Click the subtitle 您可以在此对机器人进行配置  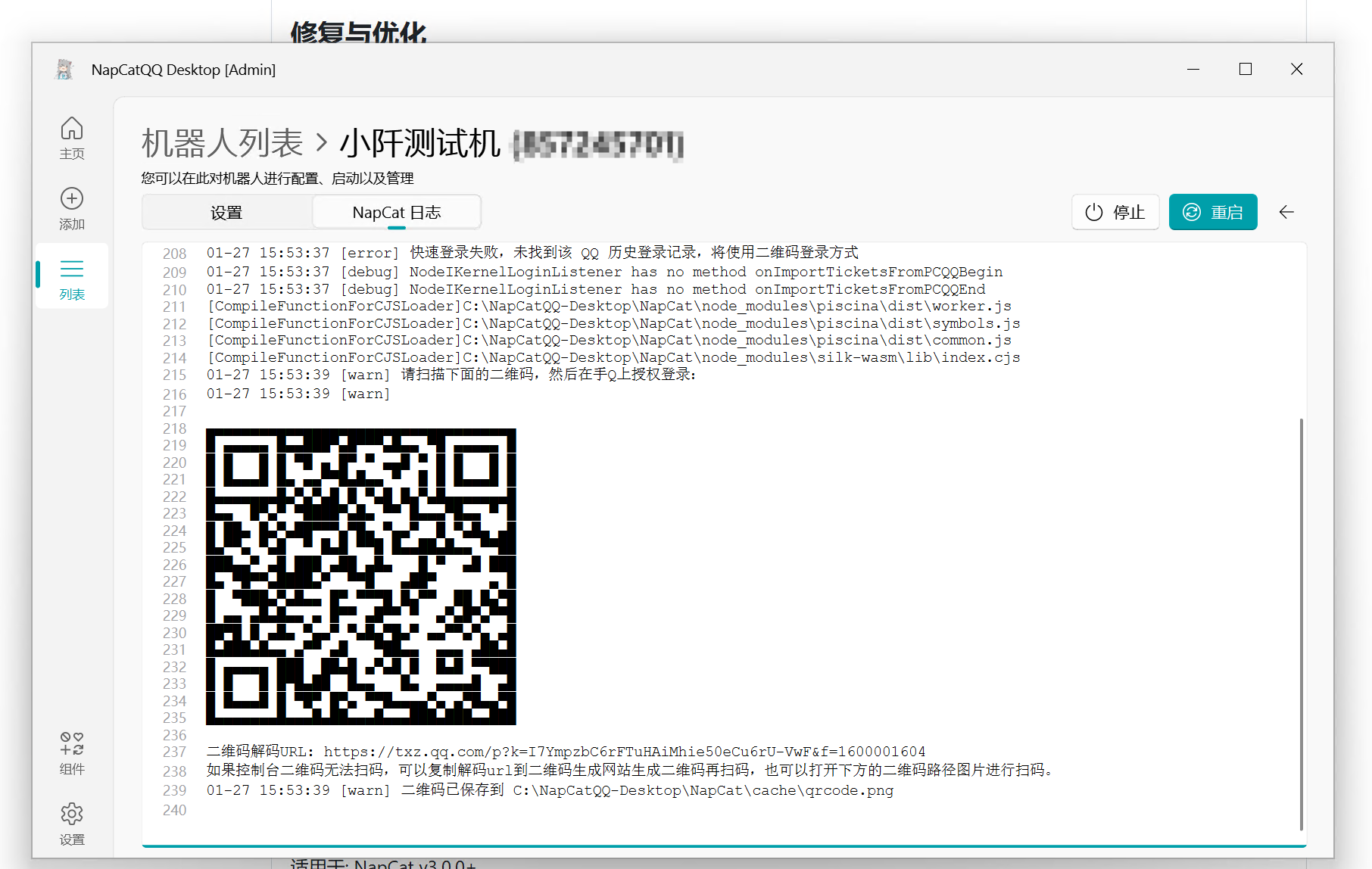click(277, 179)
